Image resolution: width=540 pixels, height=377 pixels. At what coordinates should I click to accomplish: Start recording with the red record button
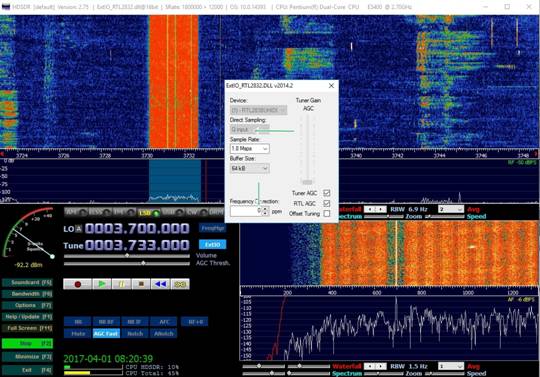coord(77,284)
